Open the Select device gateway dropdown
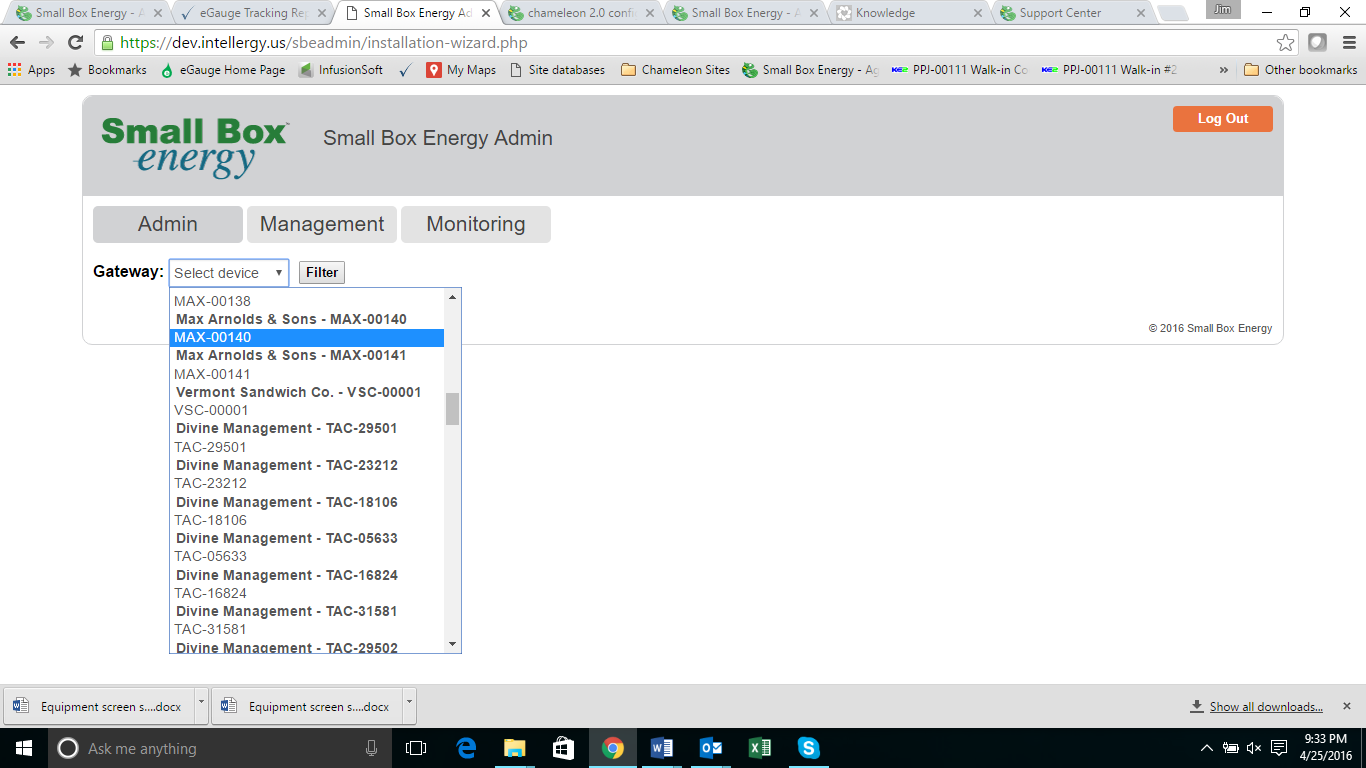Image resolution: width=1366 pixels, height=768 pixels. coord(229,272)
